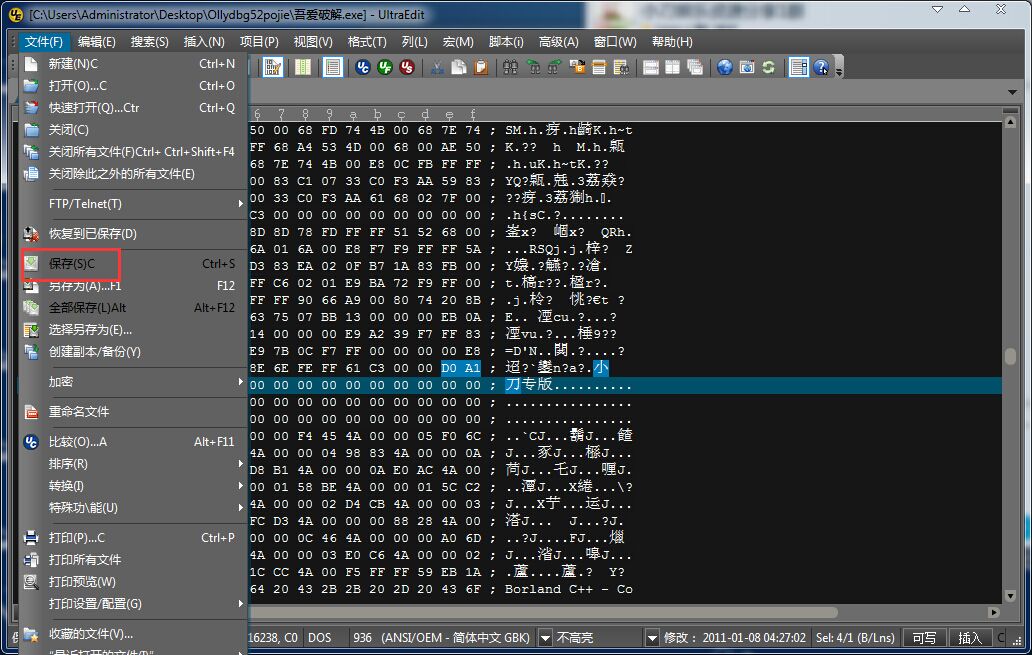Toggle hex edit mode toolbar icon

pos(272,67)
